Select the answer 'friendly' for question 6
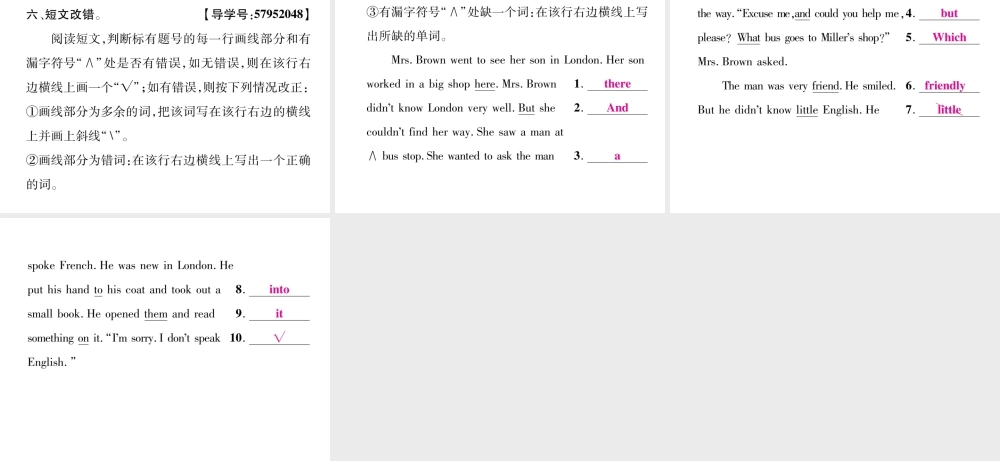Viewport: 1000px width, 461px height. click(945, 85)
